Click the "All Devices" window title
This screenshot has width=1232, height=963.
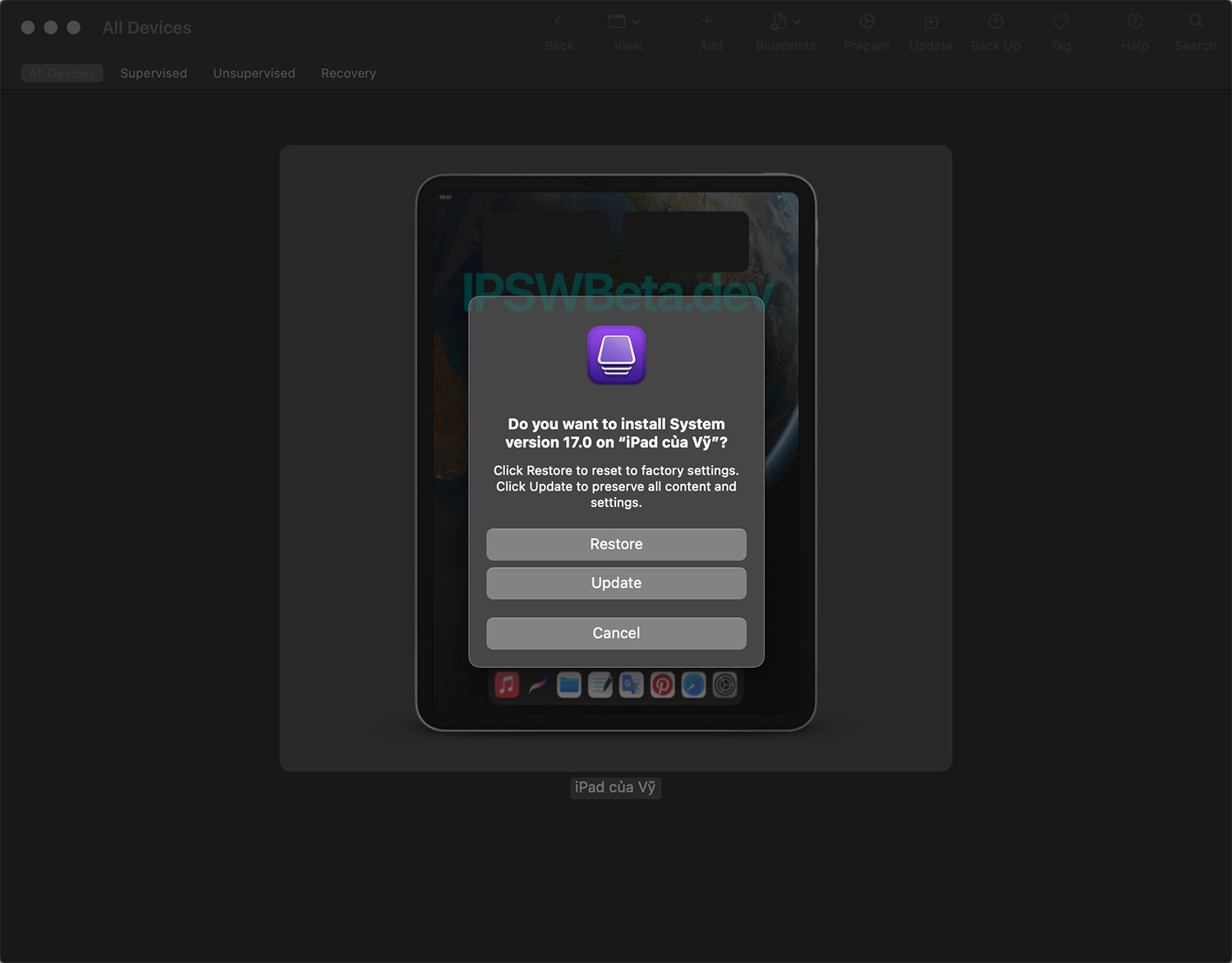147,27
